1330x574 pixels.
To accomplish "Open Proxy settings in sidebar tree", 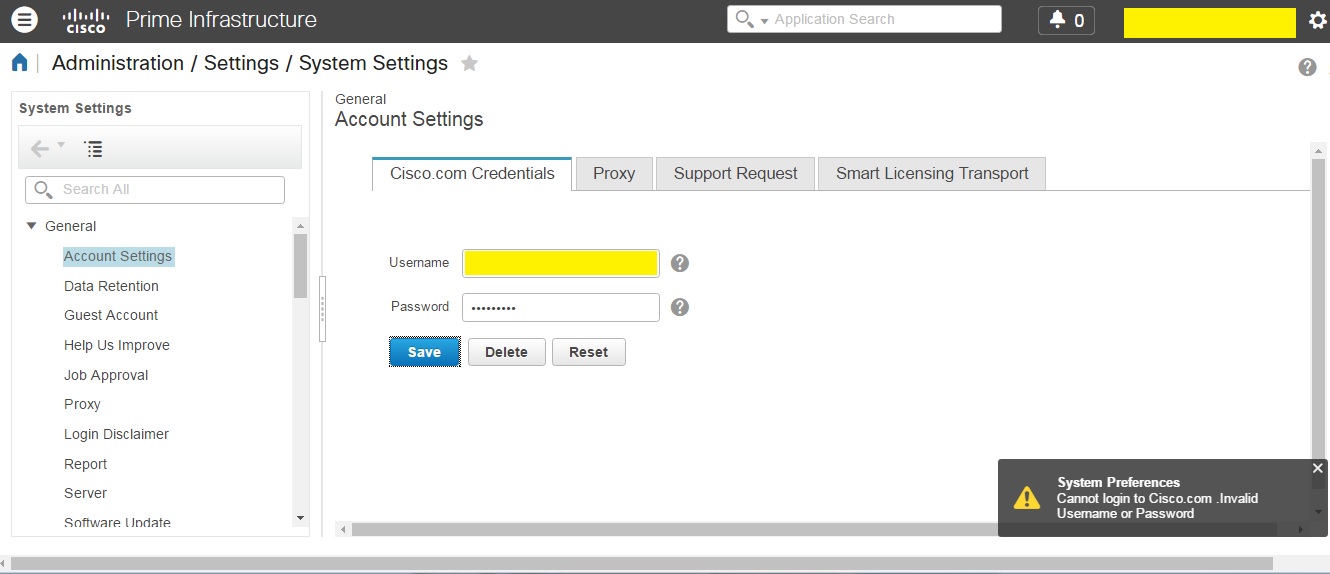I will click(x=82, y=404).
